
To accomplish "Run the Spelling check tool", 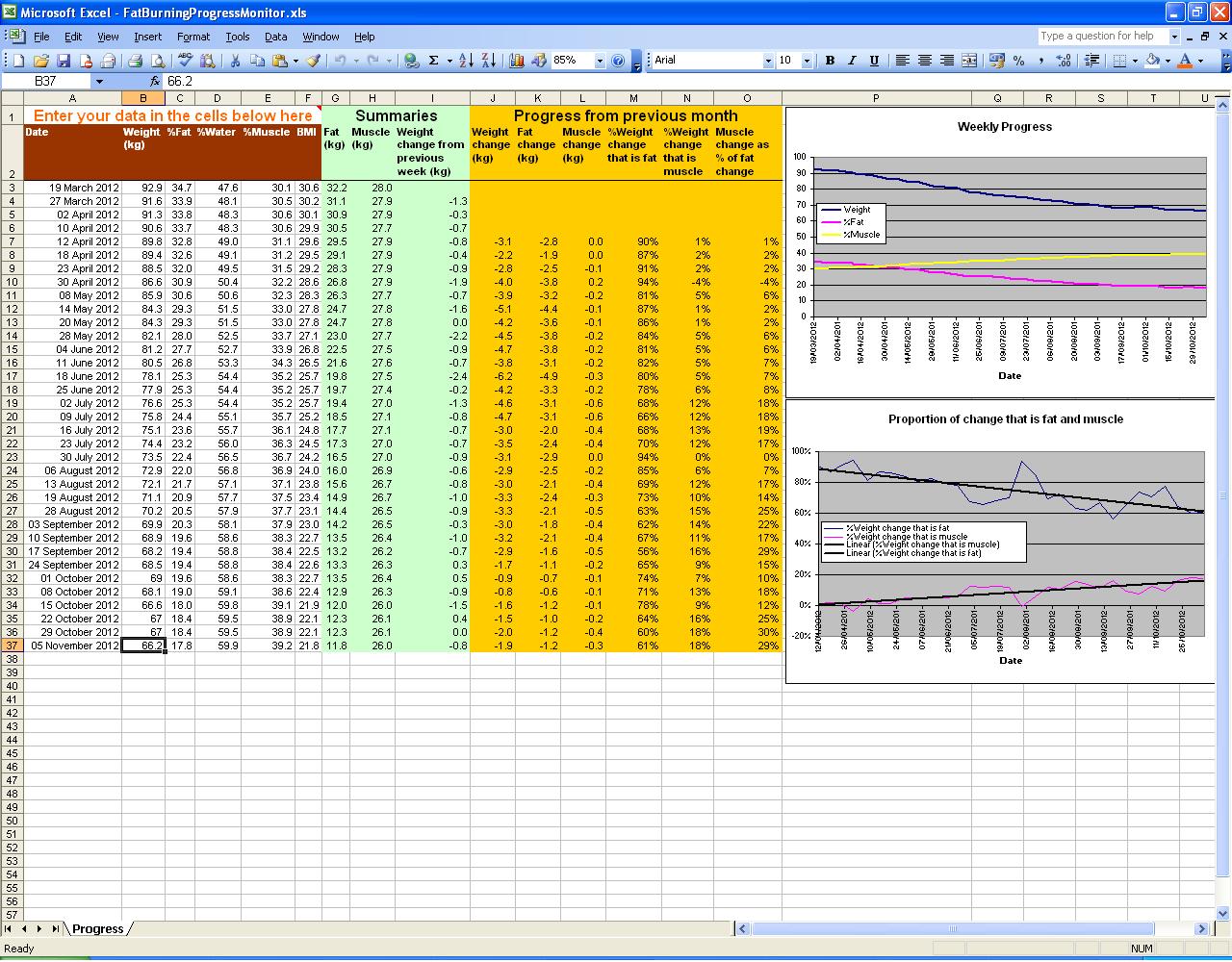I will point(185,61).
